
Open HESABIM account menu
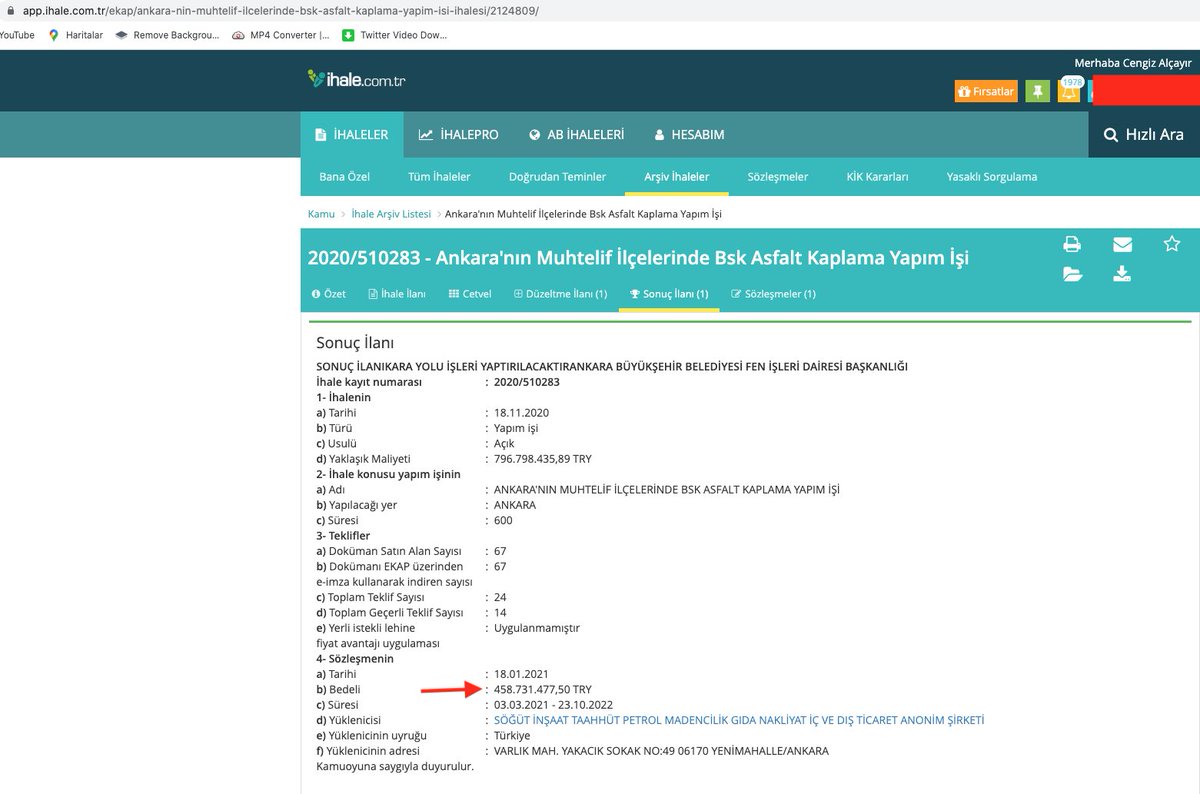coord(689,134)
